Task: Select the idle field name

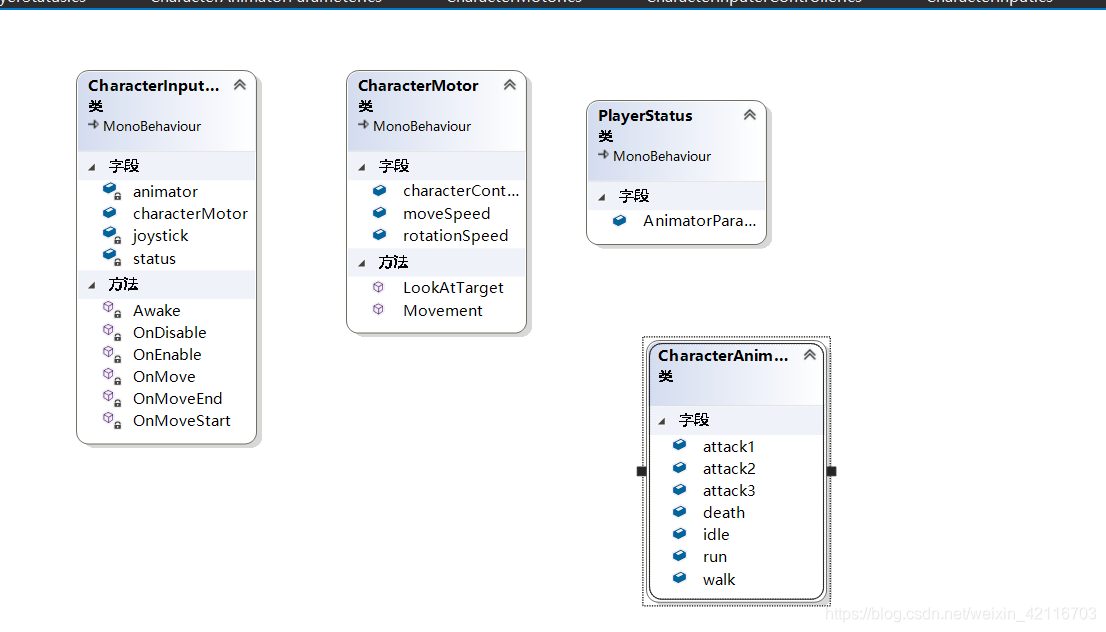Action: tap(716, 535)
